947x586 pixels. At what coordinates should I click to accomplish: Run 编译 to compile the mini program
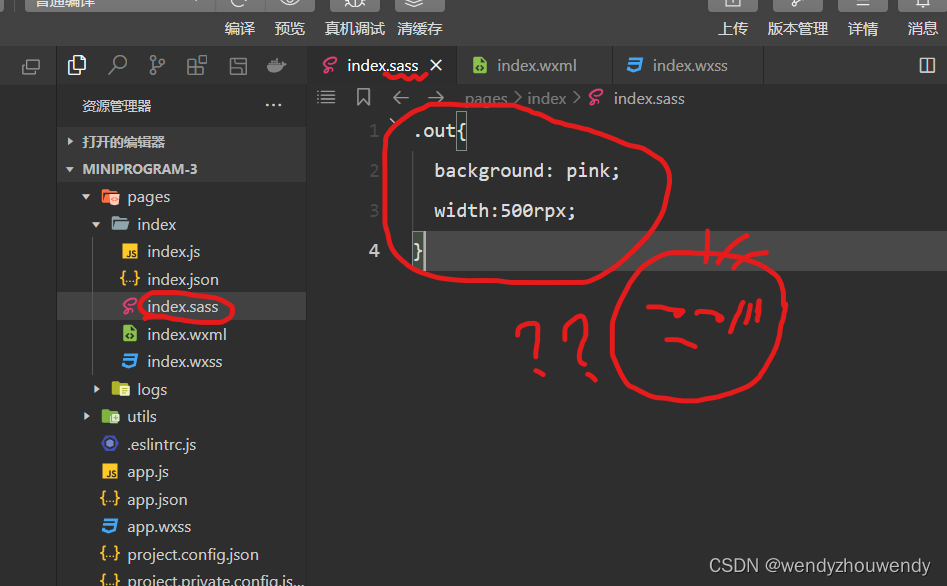pyautogui.click(x=239, y=28)
